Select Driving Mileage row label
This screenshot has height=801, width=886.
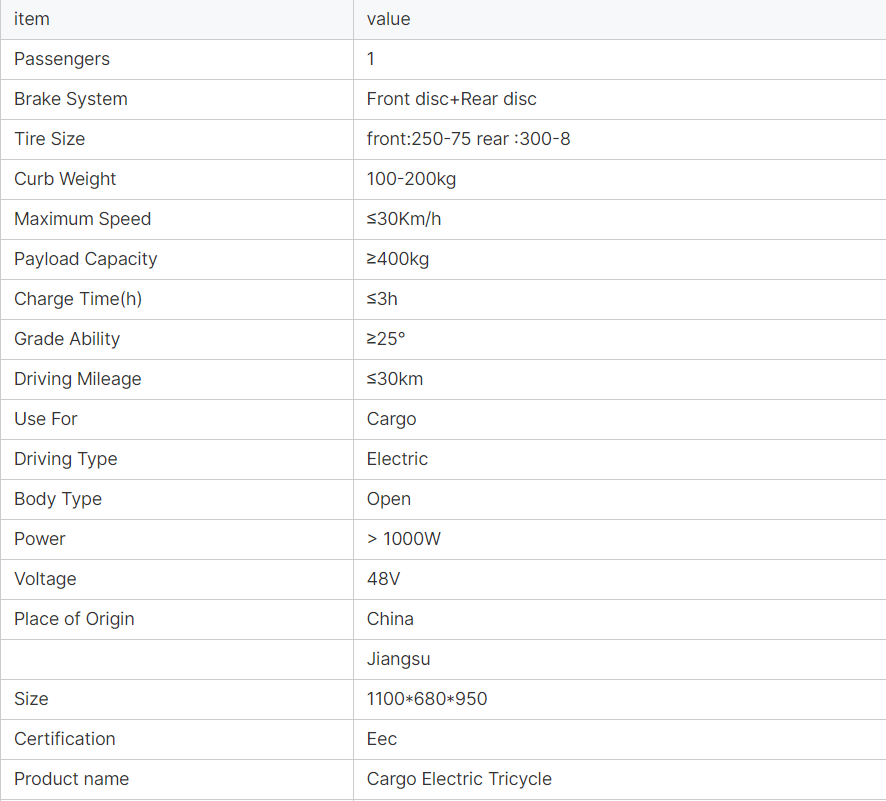77,379
